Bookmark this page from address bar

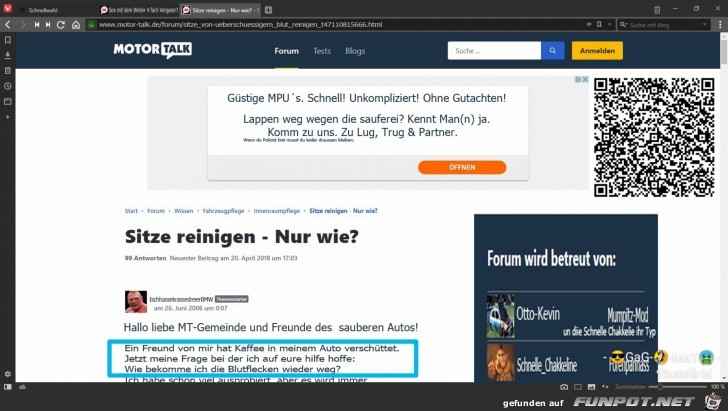point(599,25)
